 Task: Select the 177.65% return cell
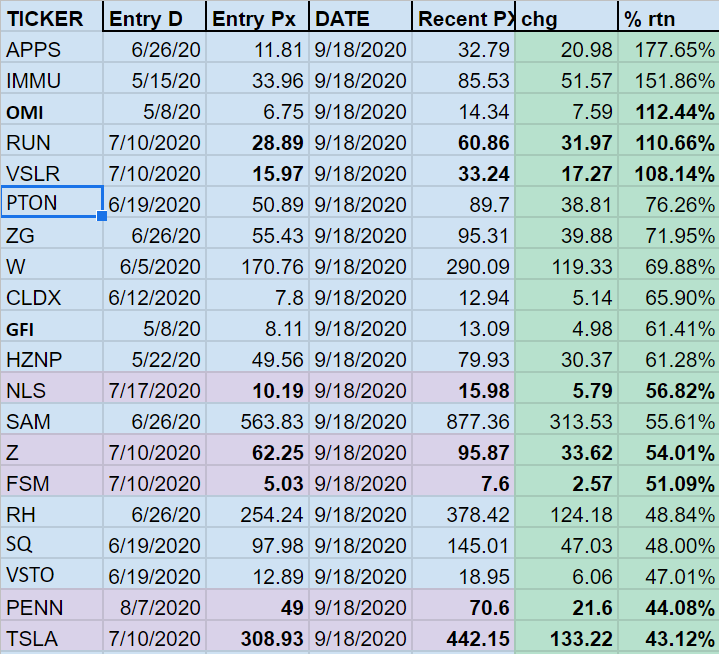[669, 48]
